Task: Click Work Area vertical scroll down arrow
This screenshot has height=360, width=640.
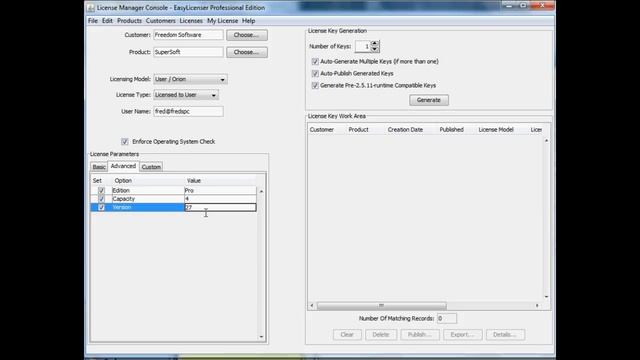Action: pos(547,297)
